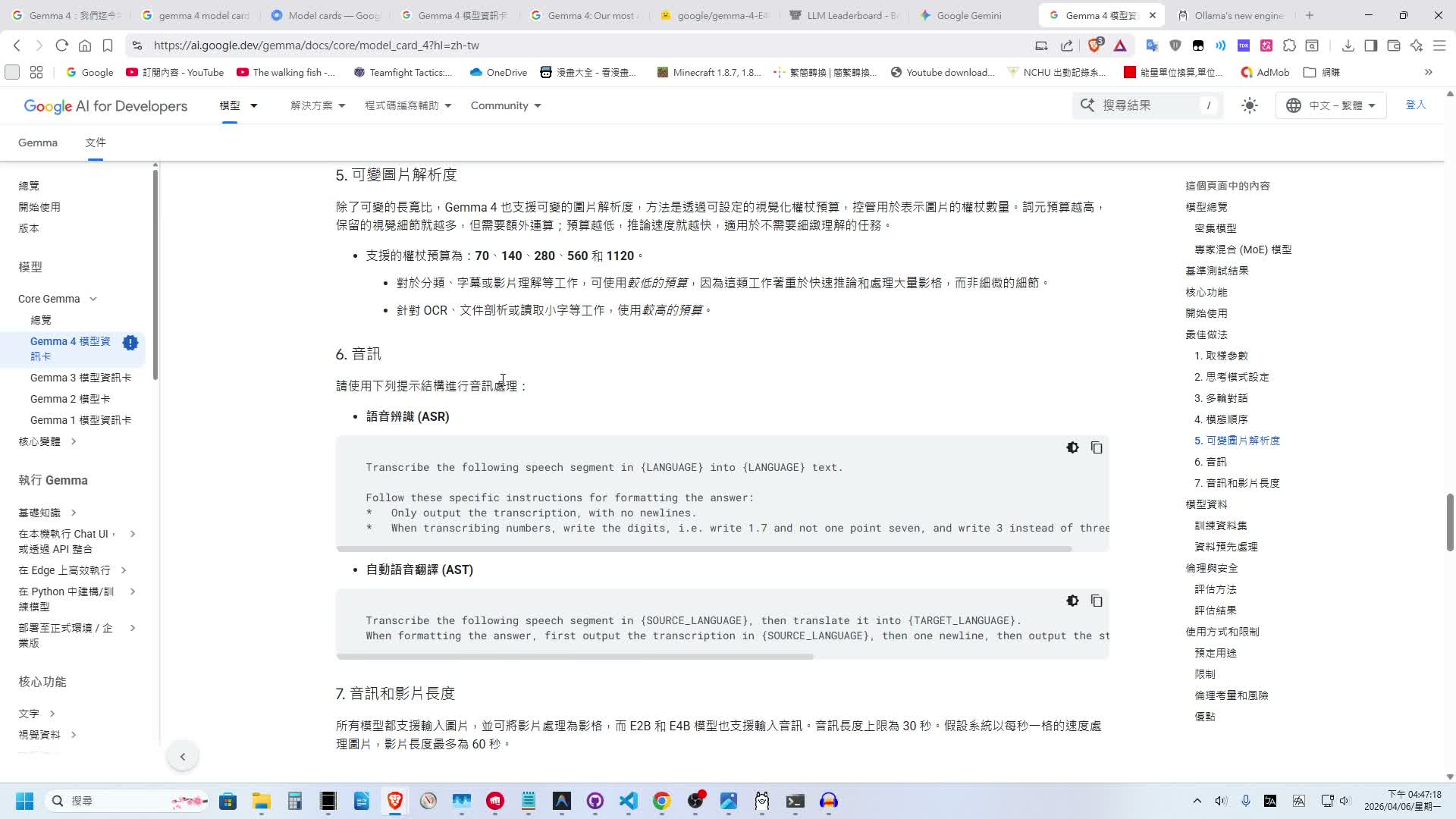The image size is (1456, 819).
Task: Open Brave wallet icon
Action: [x=1393, y=45]
